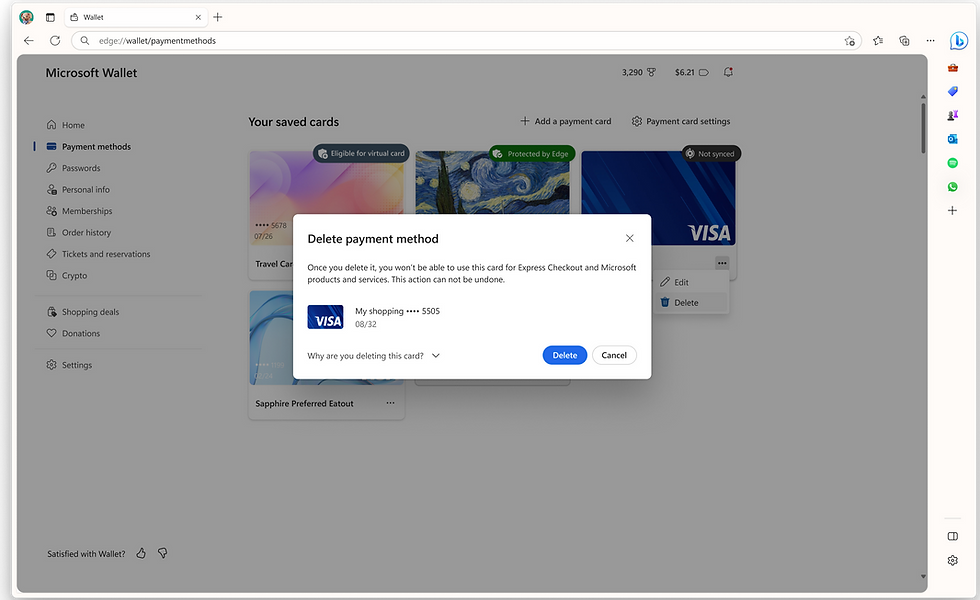Go back in browser
Viewport: 980px width, 600px height.
(29, 41)
